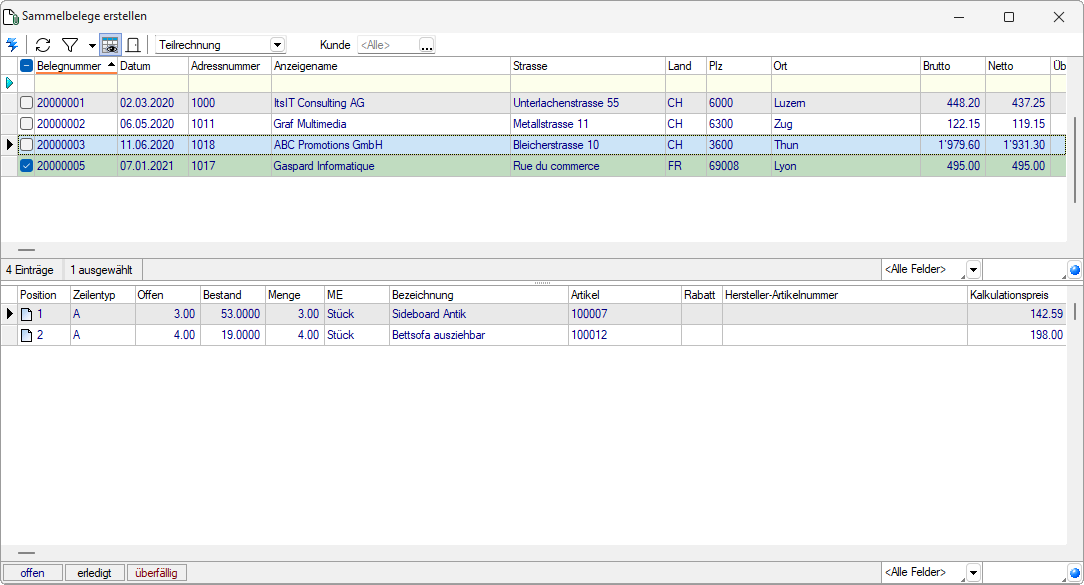
Task: Open the filter options dropdown arrow
Action: point(92,45)
